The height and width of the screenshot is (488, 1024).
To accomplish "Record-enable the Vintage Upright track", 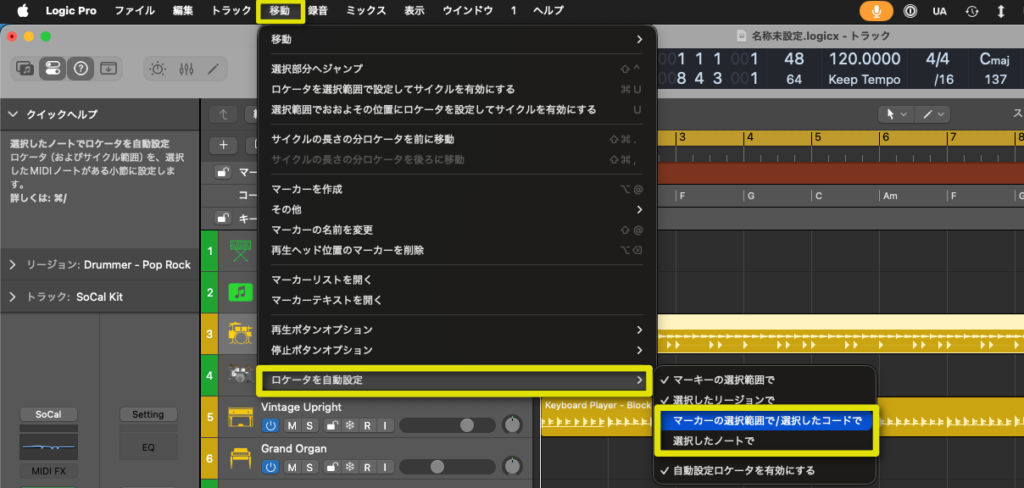I will point(368,427).
